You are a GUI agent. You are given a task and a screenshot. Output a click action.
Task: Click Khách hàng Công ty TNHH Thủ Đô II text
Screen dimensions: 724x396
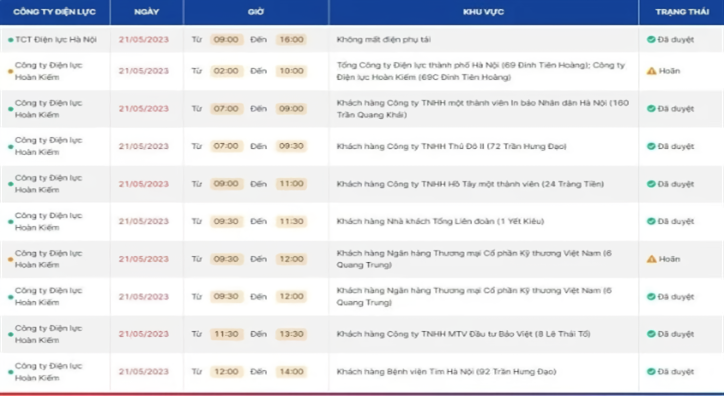[452, 146]
